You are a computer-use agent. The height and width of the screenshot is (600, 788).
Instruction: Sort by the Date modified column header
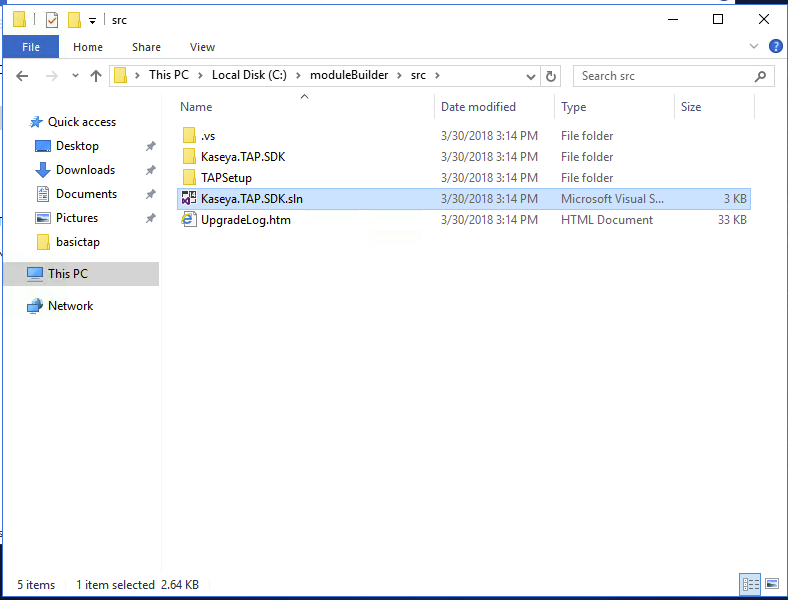[478, 107]
